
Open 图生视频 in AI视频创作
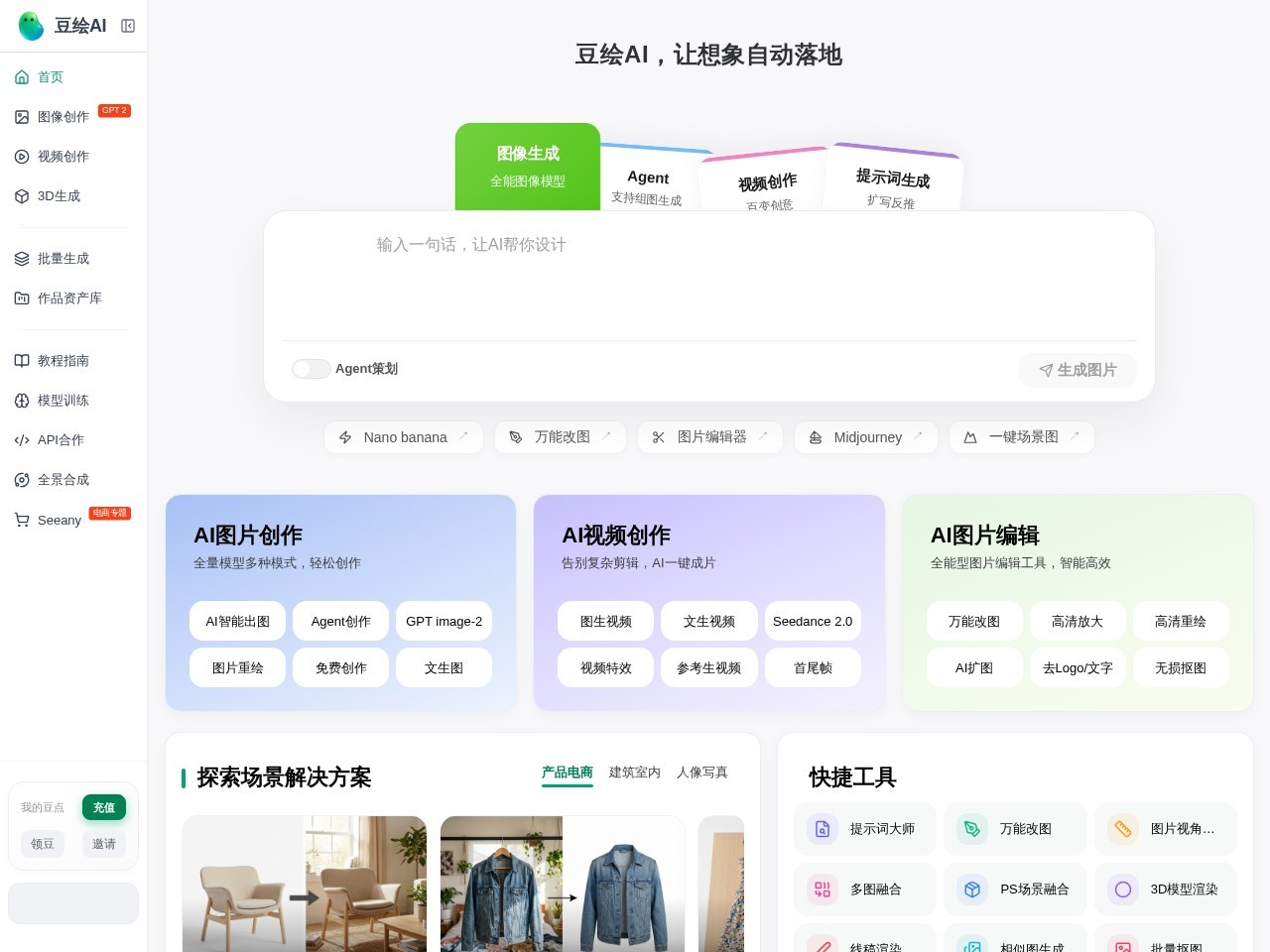pyautogui.click(x=606, y=622)
